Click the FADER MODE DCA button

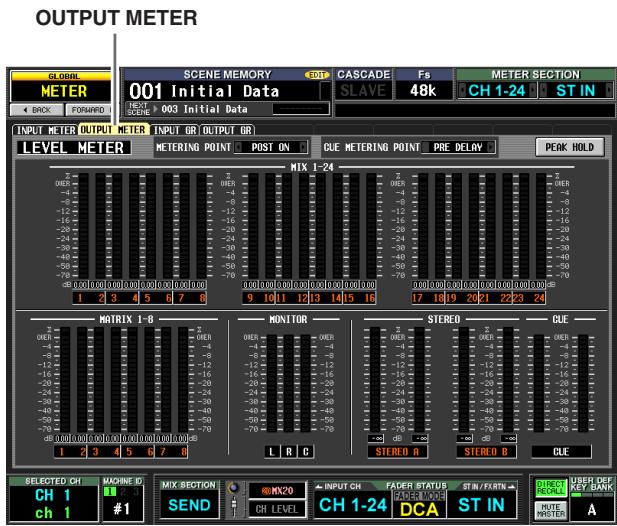(419, 505)
